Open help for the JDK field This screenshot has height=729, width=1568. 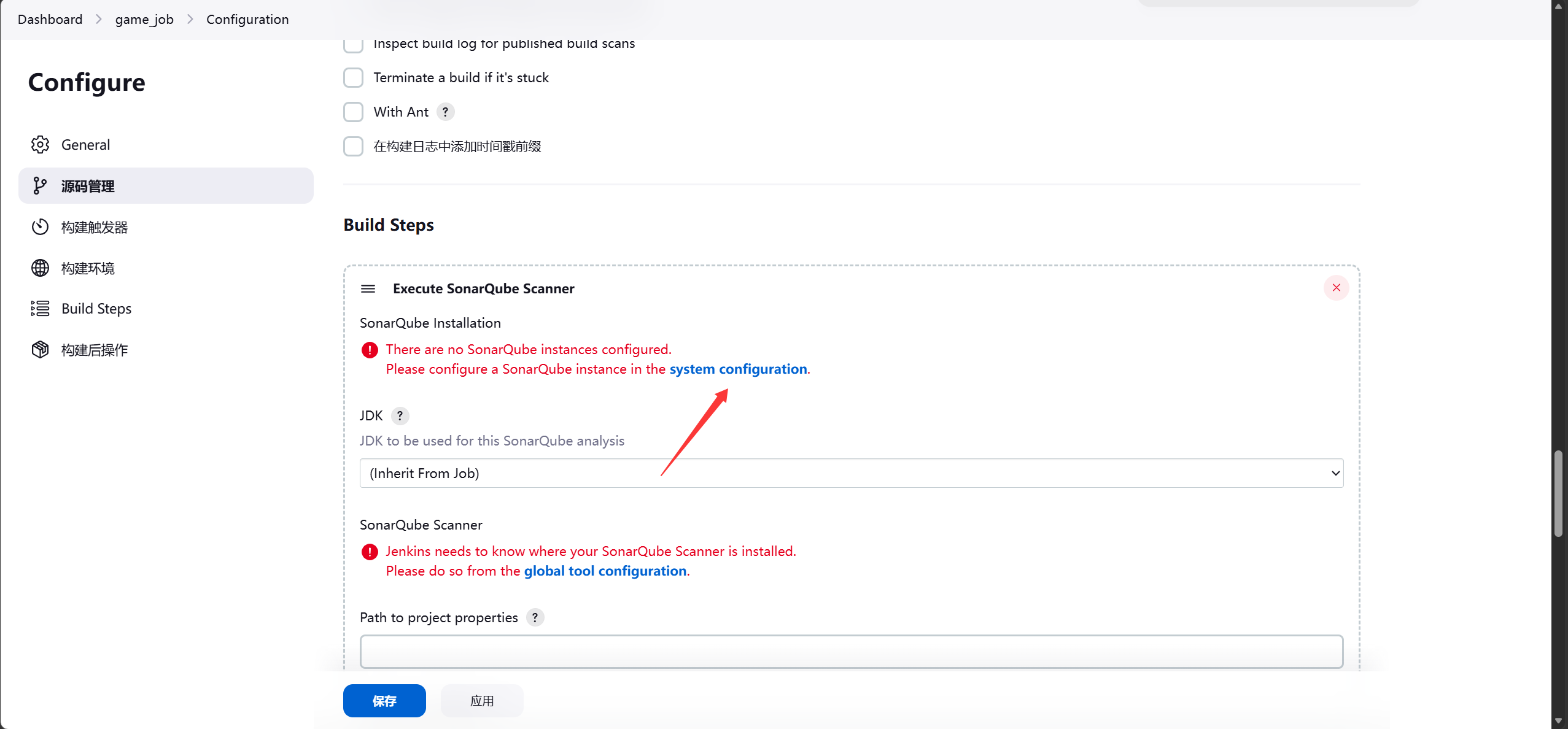coord(400,416)
